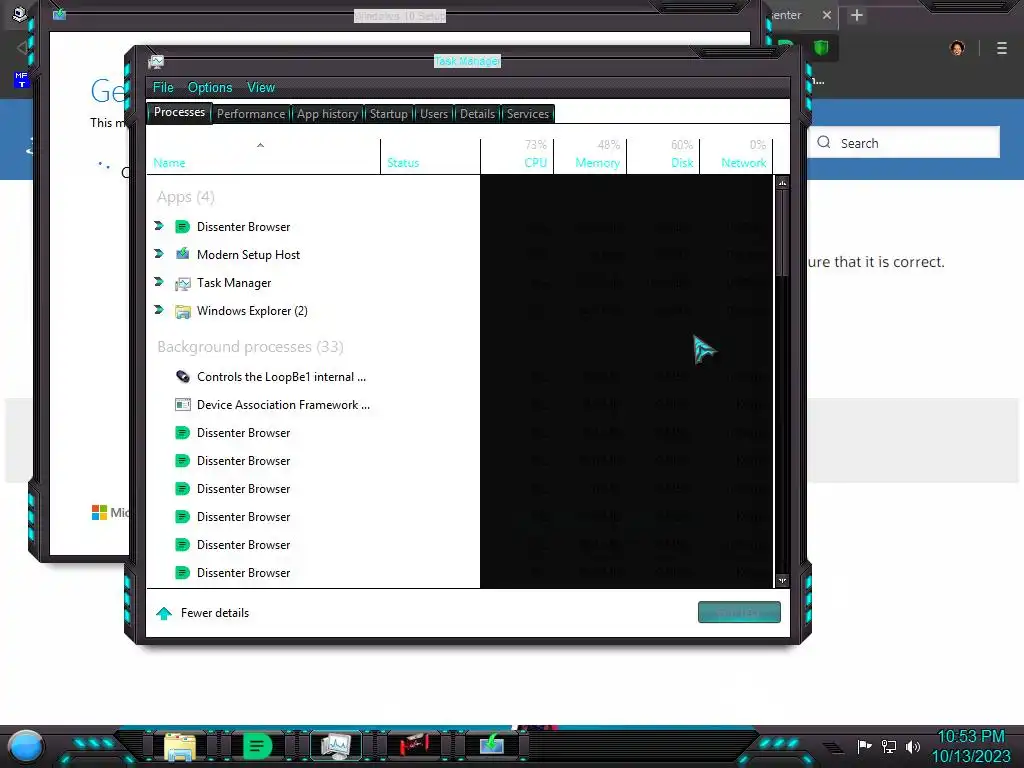This screenshot has width=1024, height=768.
Task: Expand the Dissenter Browser app entry
Action: [x=159, y=226]
